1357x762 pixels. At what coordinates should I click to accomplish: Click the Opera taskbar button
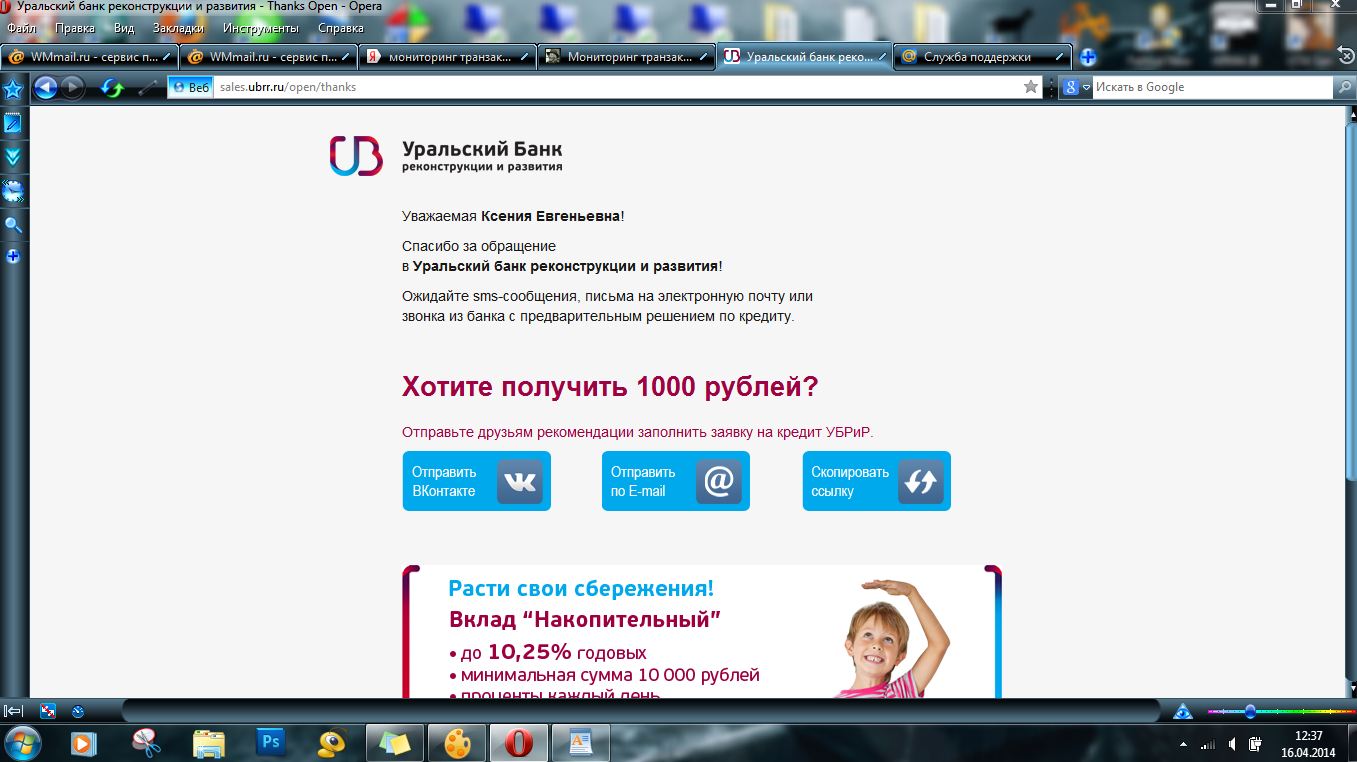[518, 743]
